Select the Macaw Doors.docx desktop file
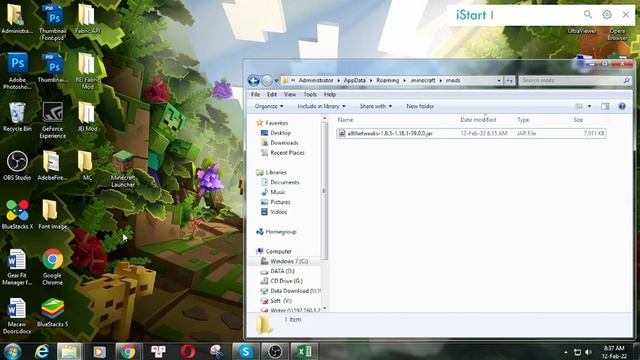Viewport: 640px width, 360px height. pyautogui.click(x=17, y=316)
